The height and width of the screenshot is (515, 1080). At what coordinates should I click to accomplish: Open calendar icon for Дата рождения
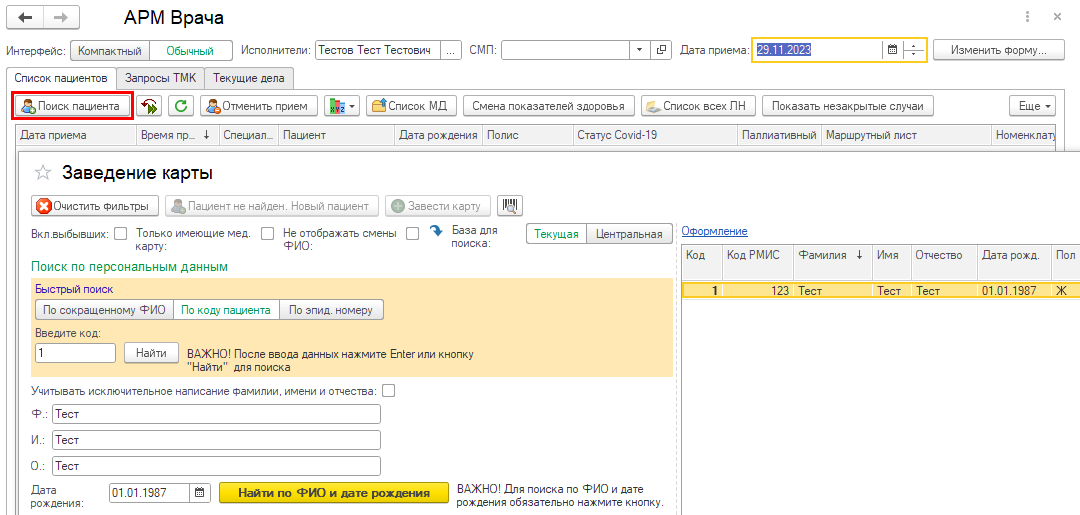[200, 493]
